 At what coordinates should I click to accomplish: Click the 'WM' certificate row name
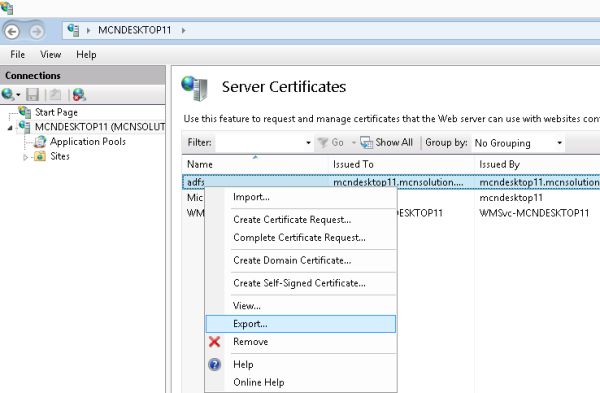pyautogui.click(x=196, y=213)
